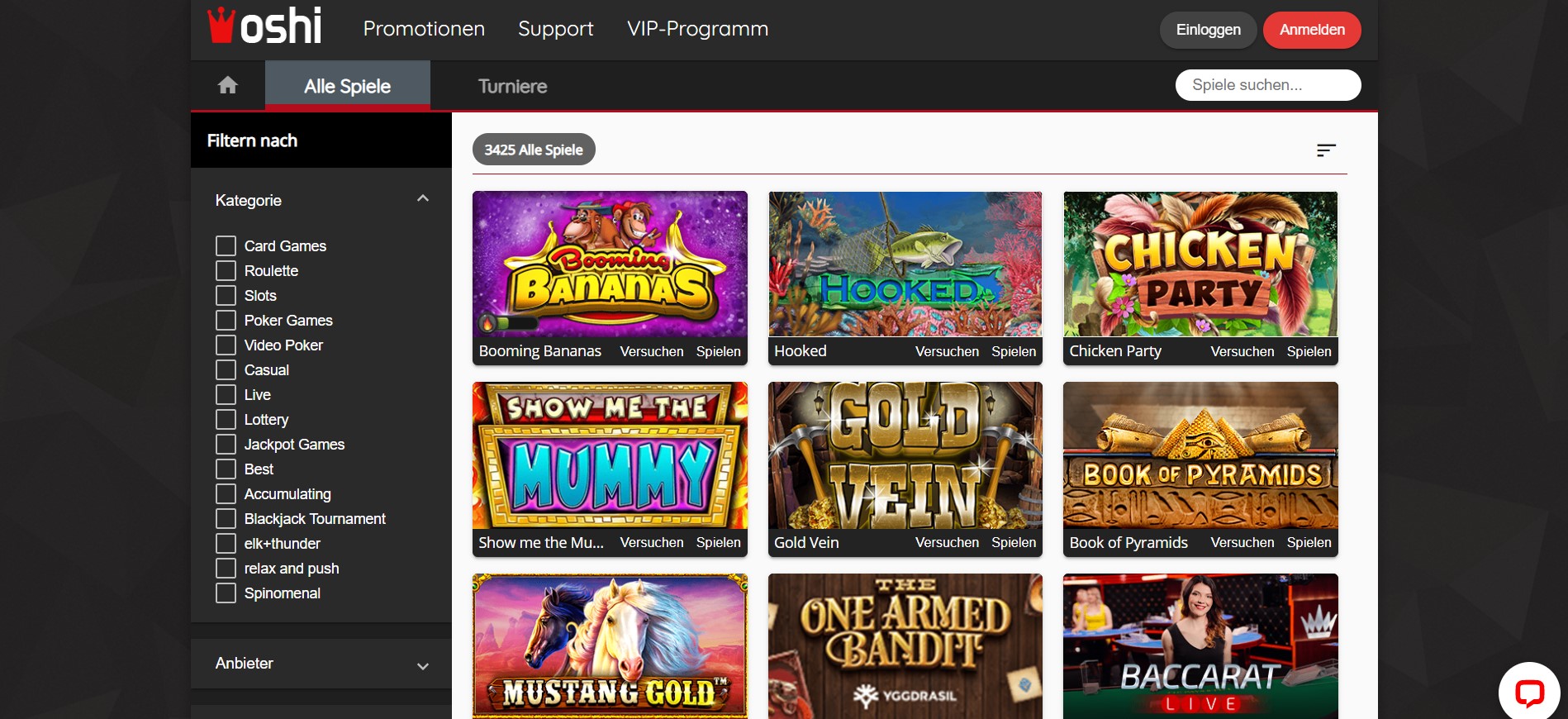Viewport: 1568px width, 719px height.
Task: Click Versuchen for Booming Bananas
Action: (x=652, y=351)
